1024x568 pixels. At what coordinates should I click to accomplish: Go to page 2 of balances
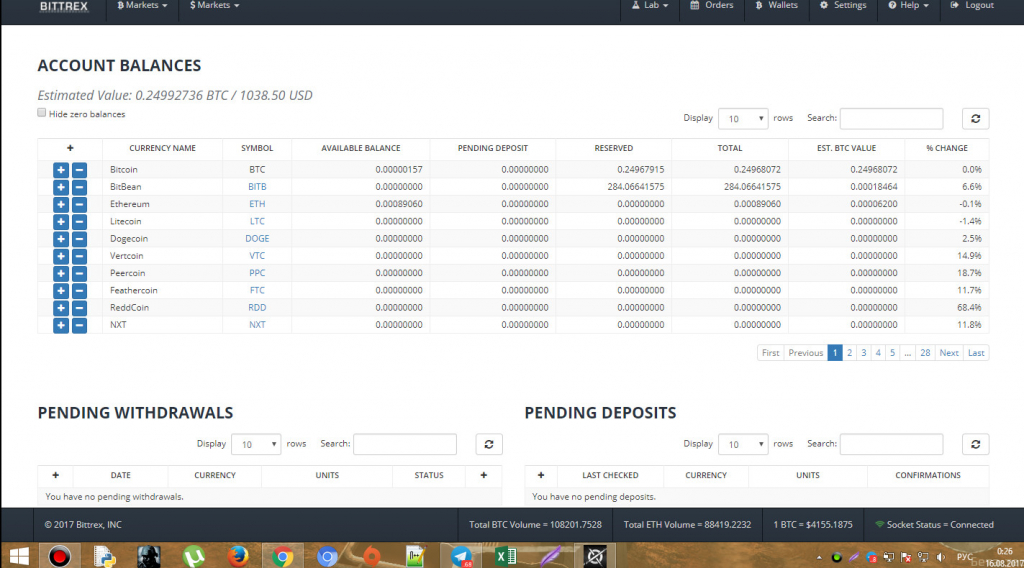click(x=850, y=353)
